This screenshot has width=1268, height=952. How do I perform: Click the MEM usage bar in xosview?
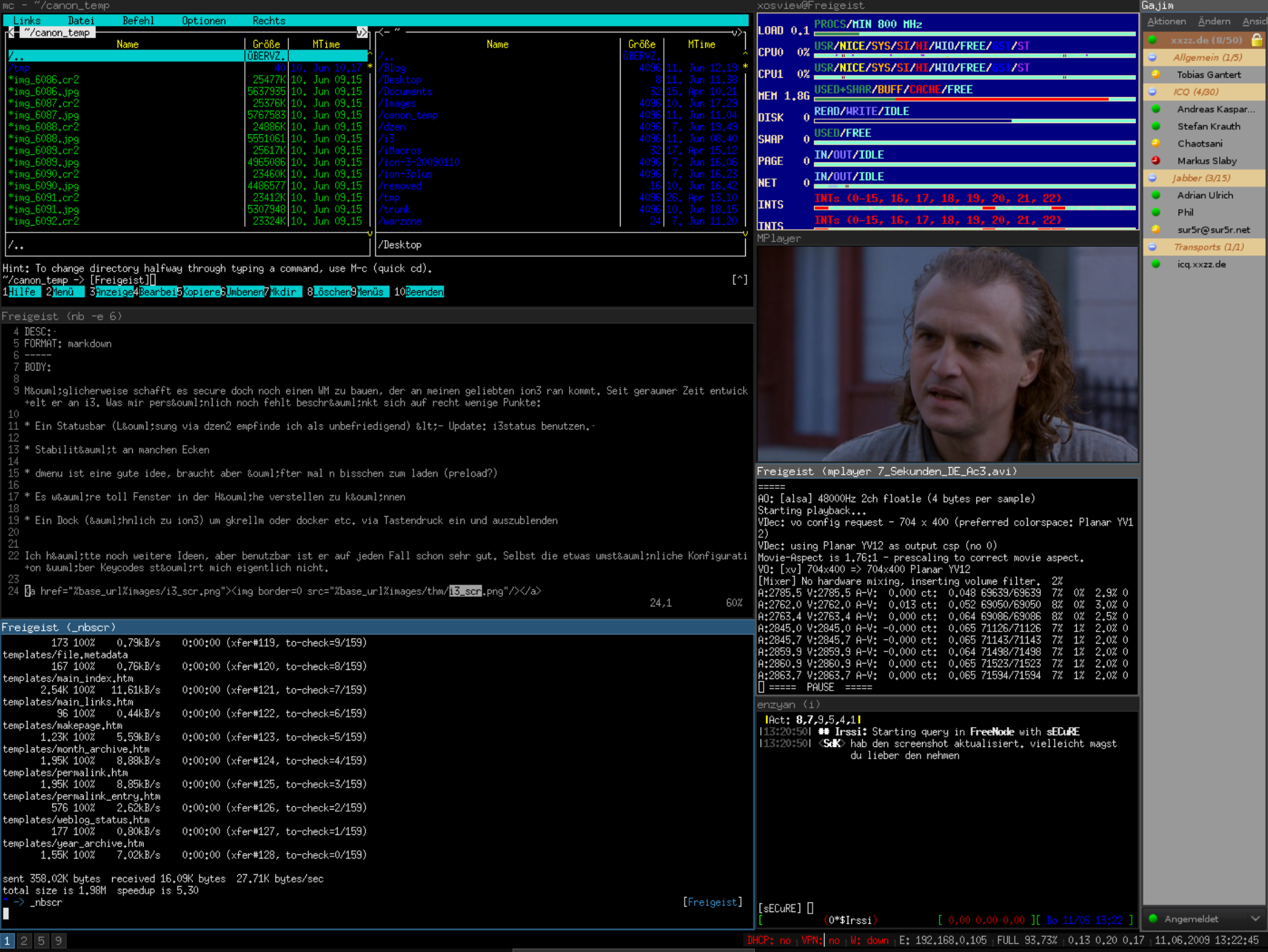974,98
